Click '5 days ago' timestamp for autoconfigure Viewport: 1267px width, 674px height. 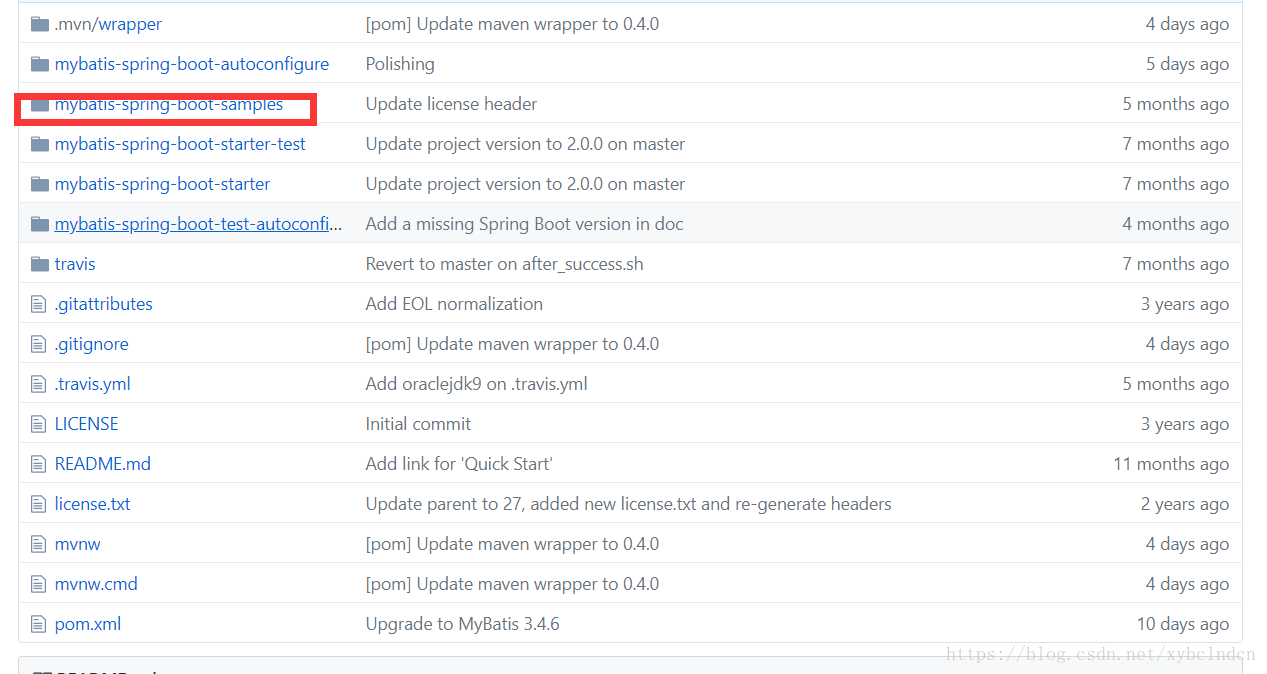(x=1188, y=64)
